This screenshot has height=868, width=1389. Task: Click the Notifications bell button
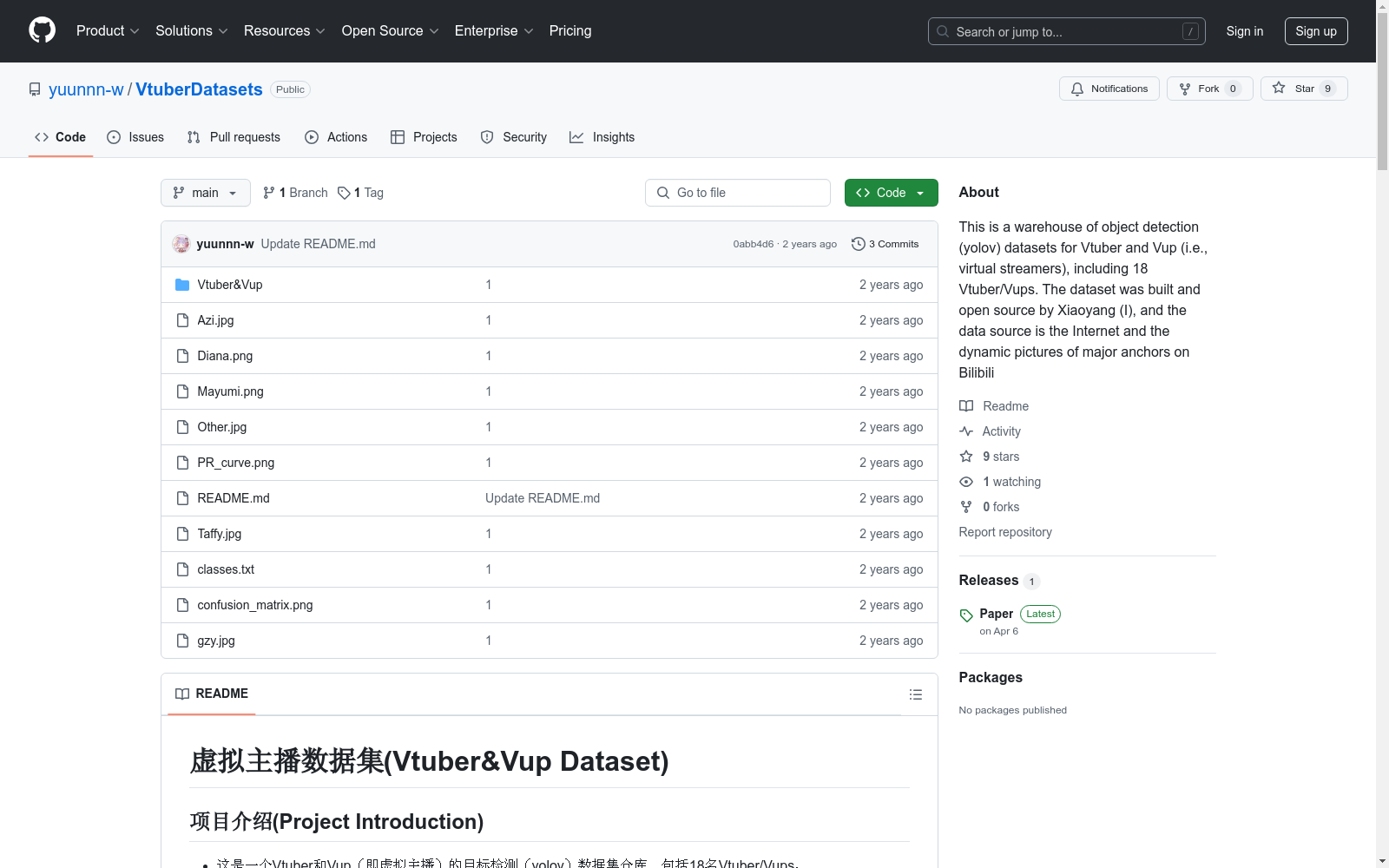1109,89
